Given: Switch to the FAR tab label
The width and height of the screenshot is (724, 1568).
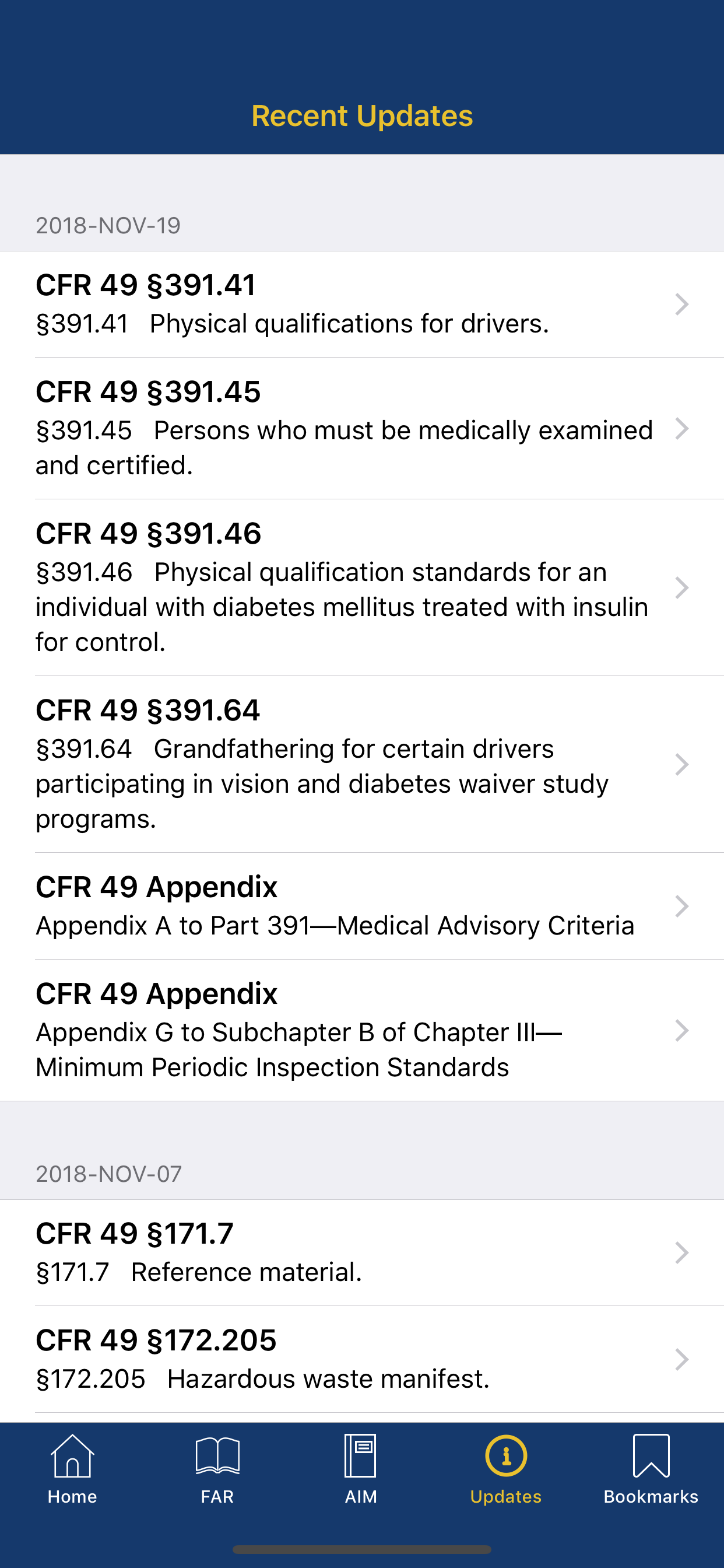Looking at the screenshot, I should click(217, 1497).
